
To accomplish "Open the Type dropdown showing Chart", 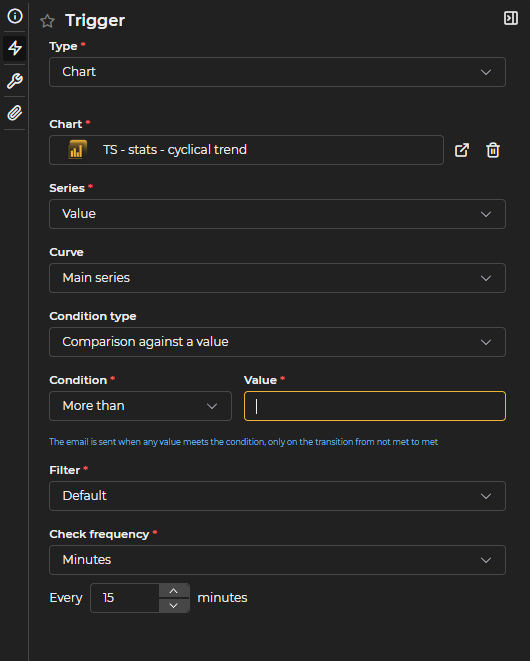I will click(x=277, y=72).
